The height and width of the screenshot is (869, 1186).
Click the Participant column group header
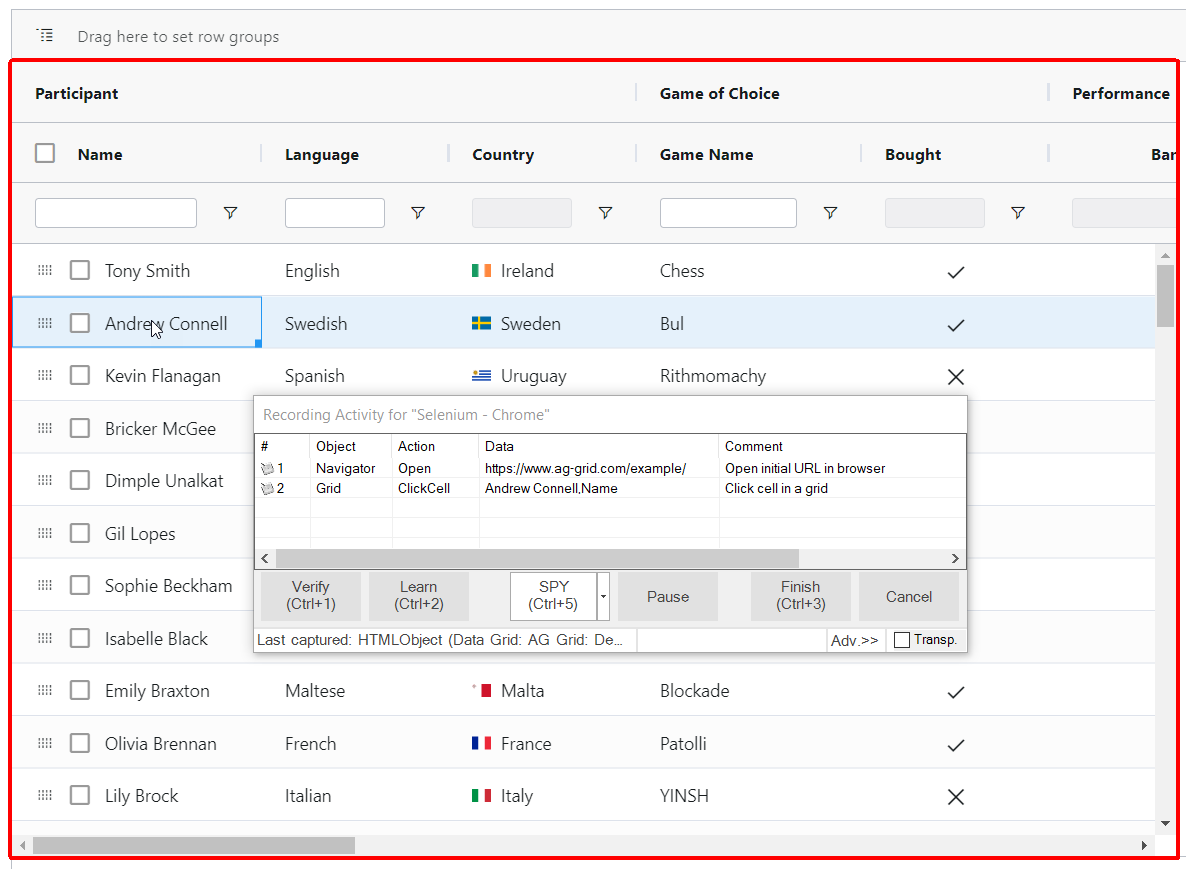click(x=77, y=93)
